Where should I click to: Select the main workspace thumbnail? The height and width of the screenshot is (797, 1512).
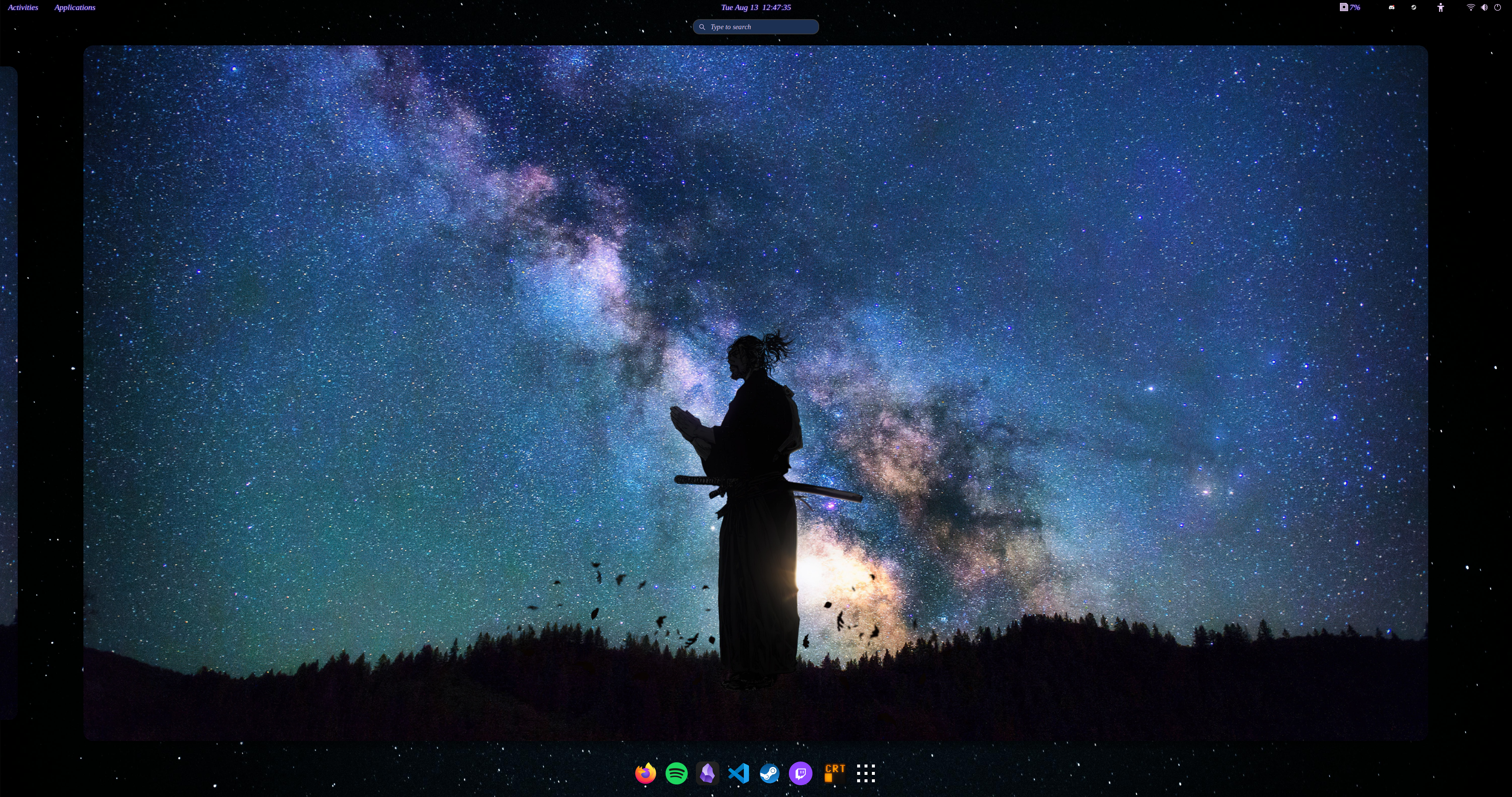(x=755, y=392)
